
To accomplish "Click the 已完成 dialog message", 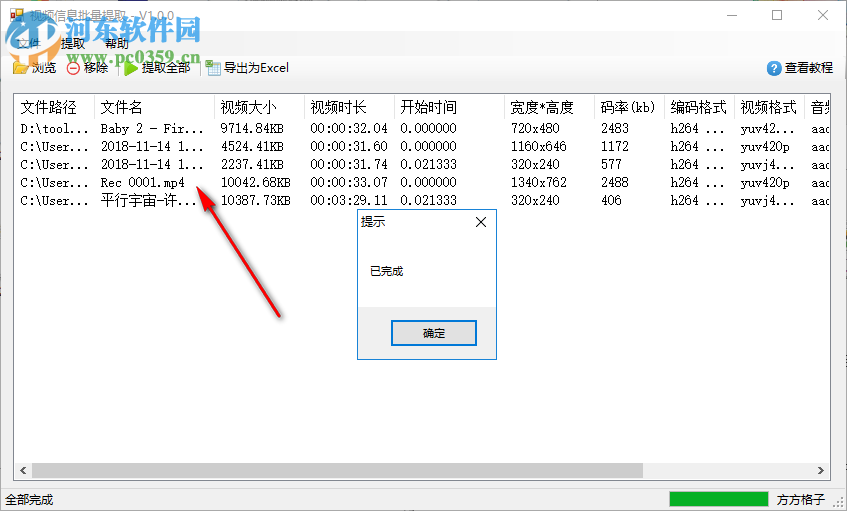I will (386, 271).
